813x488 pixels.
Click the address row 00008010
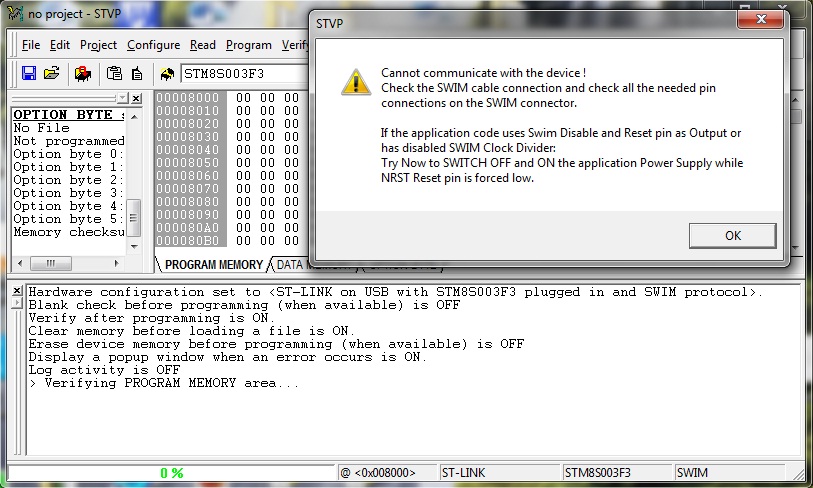(188, 110)
